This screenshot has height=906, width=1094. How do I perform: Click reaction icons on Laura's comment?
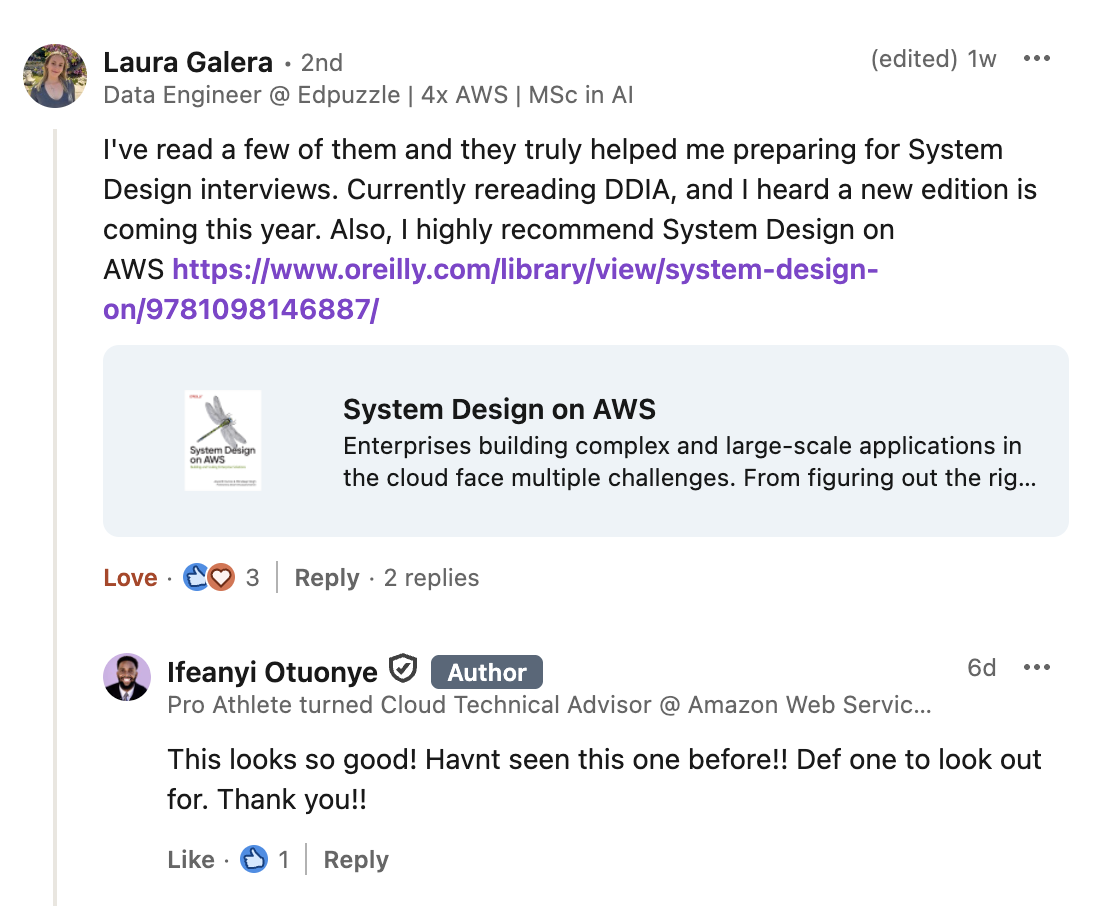pos(209,578)
